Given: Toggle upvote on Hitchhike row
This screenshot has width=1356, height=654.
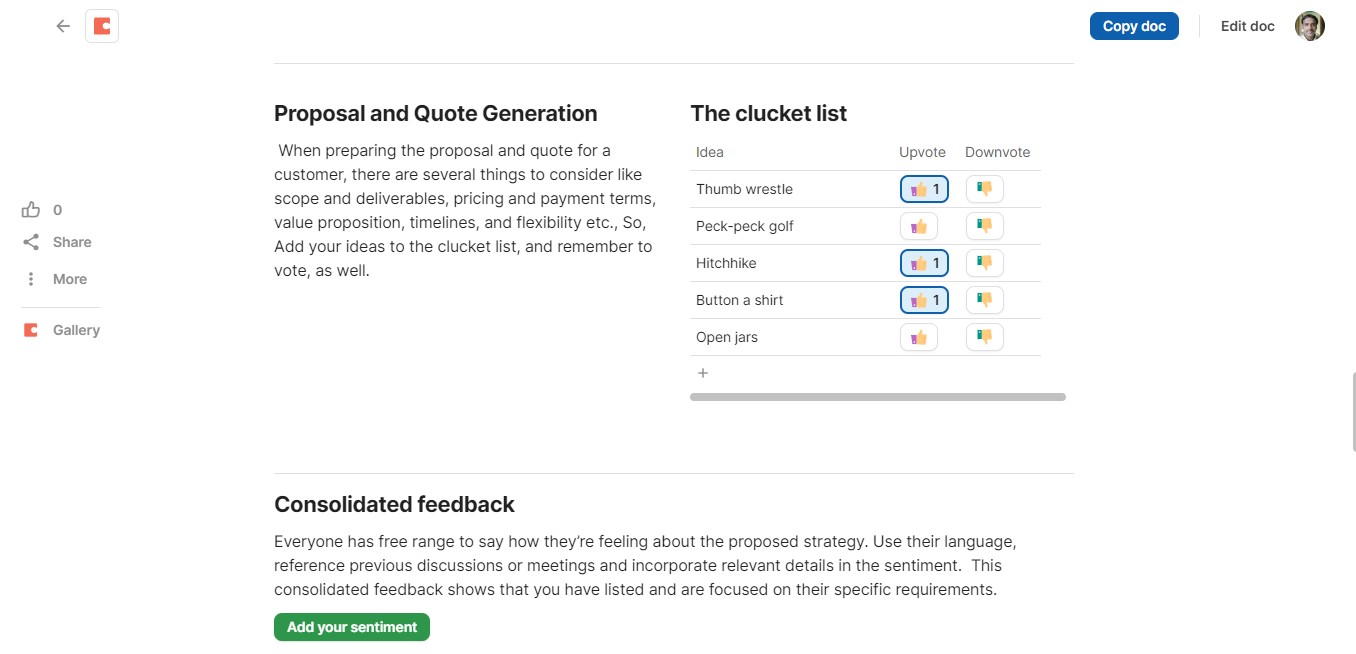Looking at the screenshot, I should coord(924,263).
